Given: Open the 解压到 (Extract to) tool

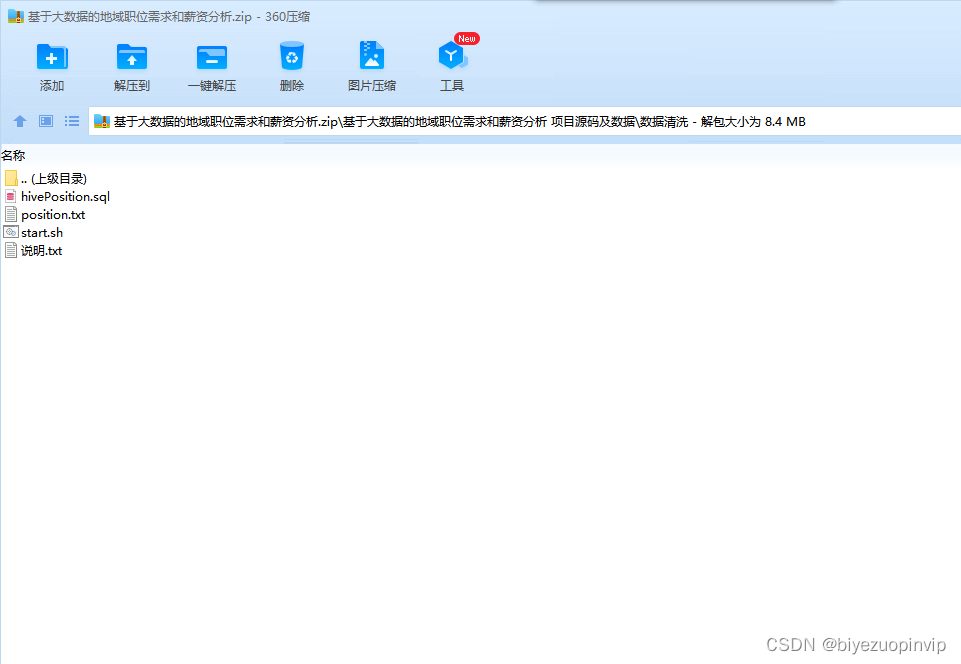Looking at the screenshot, I should [x=132, y=57].
